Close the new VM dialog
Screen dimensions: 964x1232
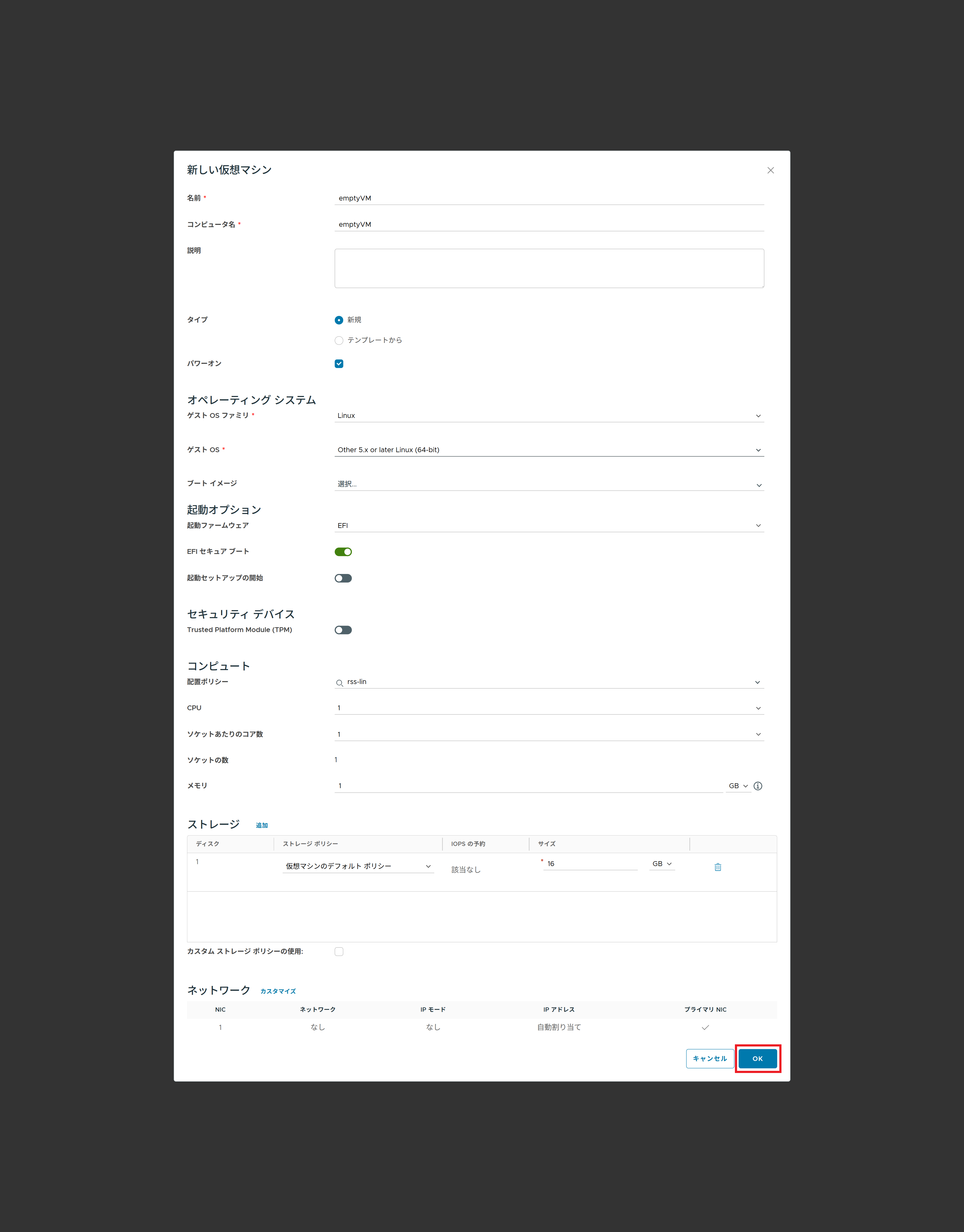pos(771,171)
